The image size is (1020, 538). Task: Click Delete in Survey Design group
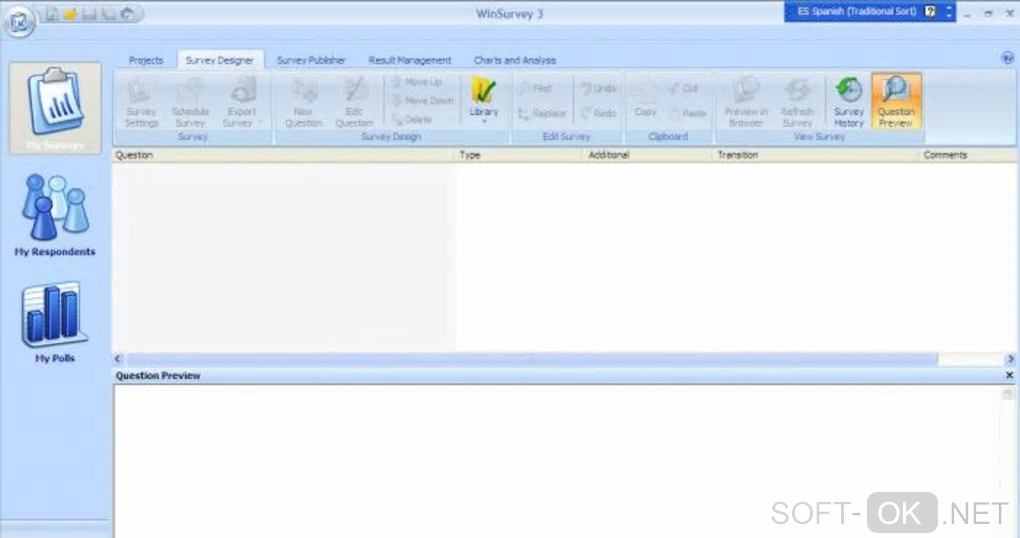pos(412,120)
